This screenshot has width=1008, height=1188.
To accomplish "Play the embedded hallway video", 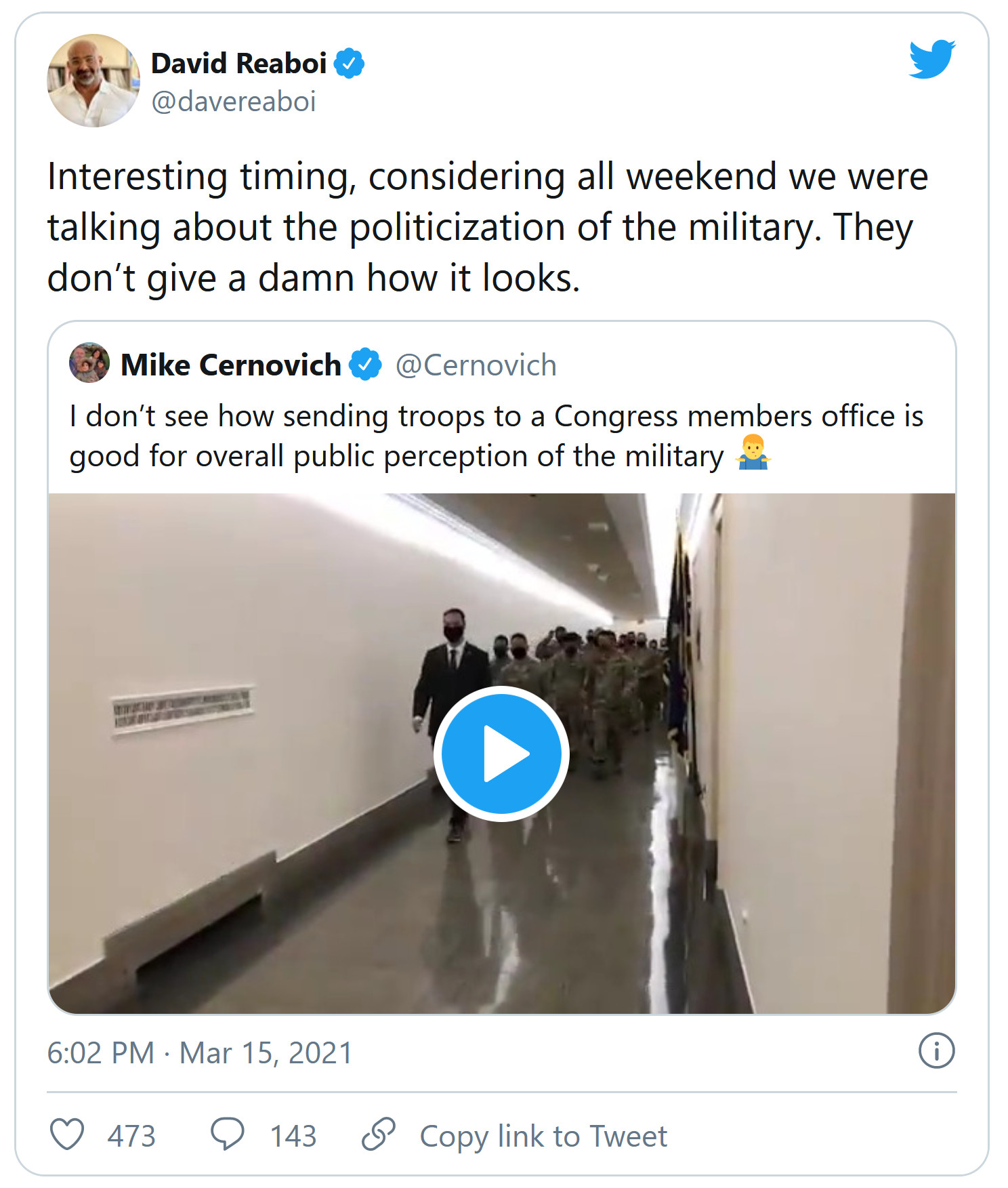I will 501,754.
